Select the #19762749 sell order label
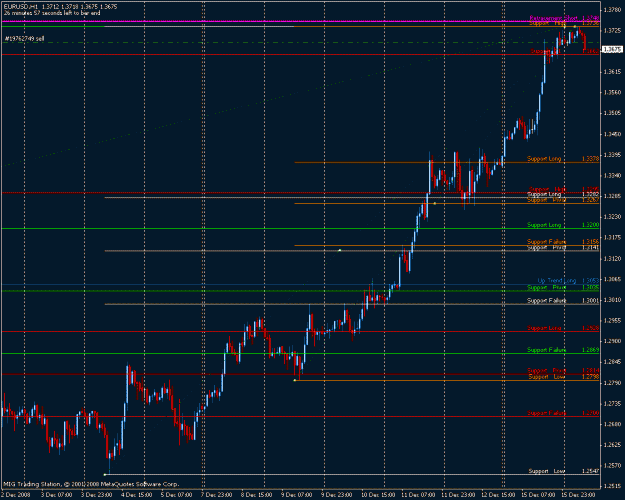625x500 pixels. (x=24, y=39)
